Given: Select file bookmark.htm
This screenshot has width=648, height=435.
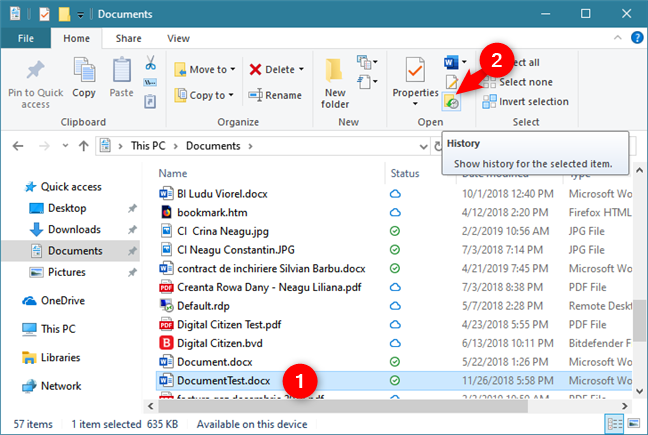Looking at the screenshot, I should (x=212, y=212).
